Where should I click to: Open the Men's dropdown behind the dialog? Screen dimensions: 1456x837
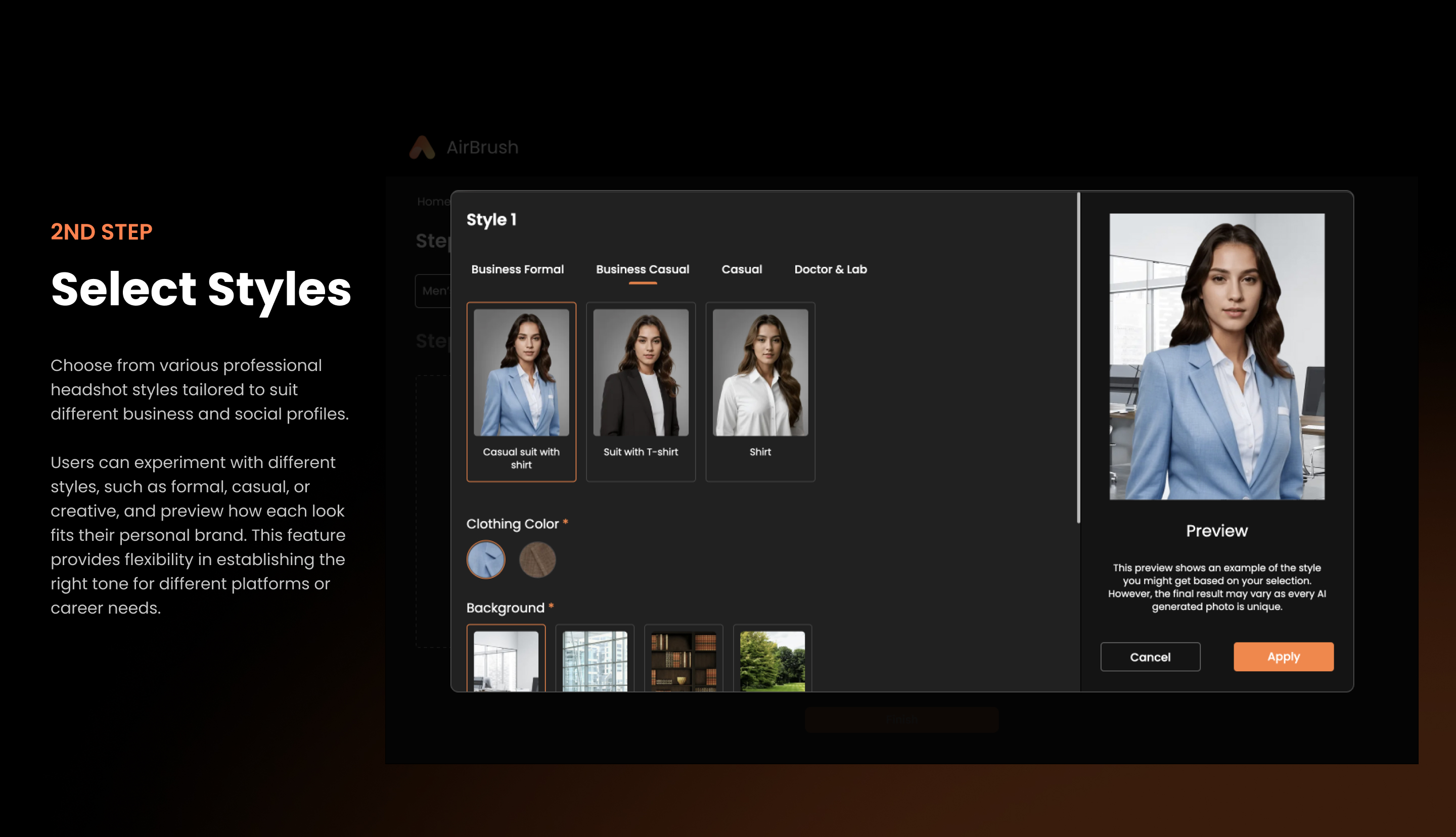pos(434,291)
